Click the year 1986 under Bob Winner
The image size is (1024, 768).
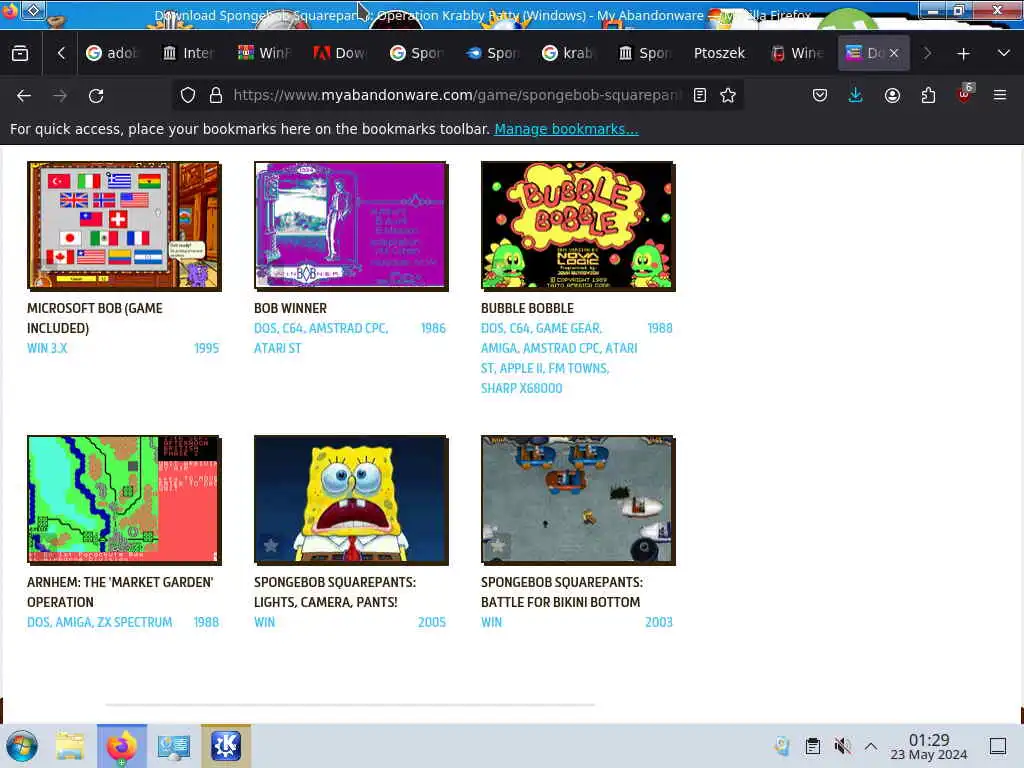coord(433,328)
